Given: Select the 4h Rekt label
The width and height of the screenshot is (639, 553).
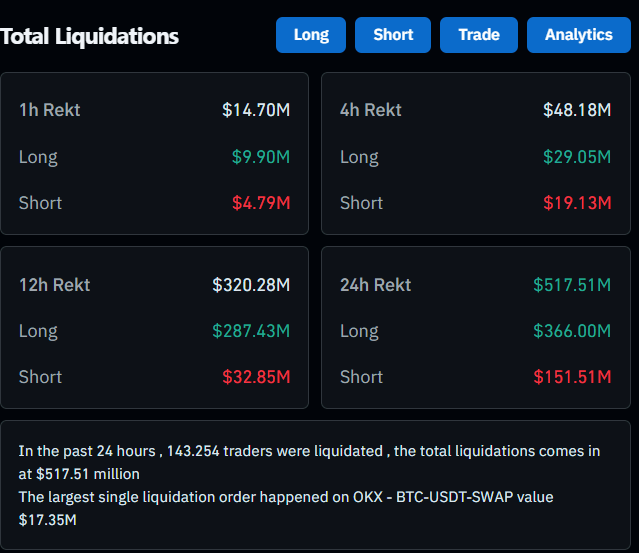Looking at the screenshot, I should point(371,110).
